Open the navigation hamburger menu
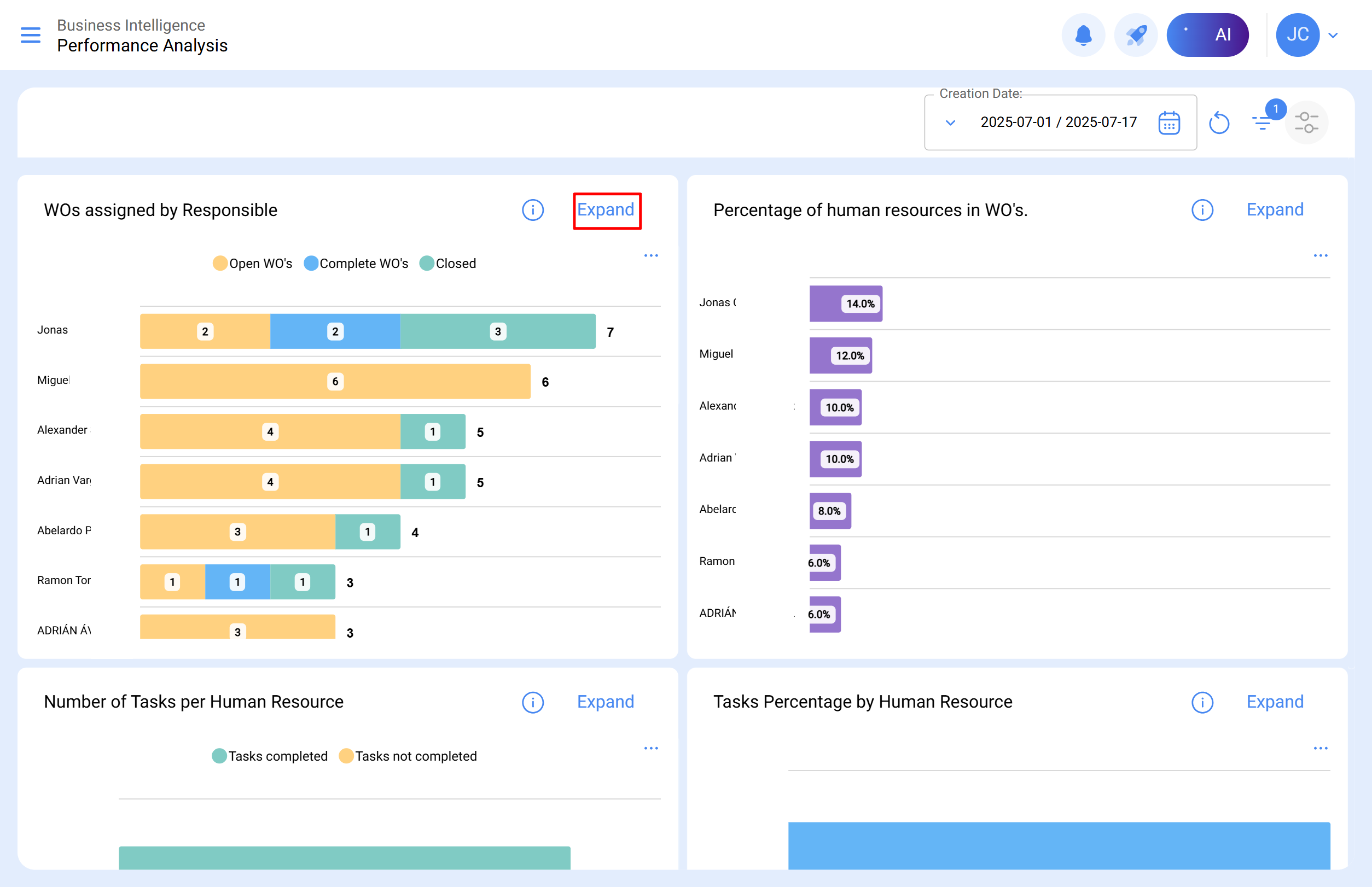This screenshot has width=1372, height=887. (30, 34)
